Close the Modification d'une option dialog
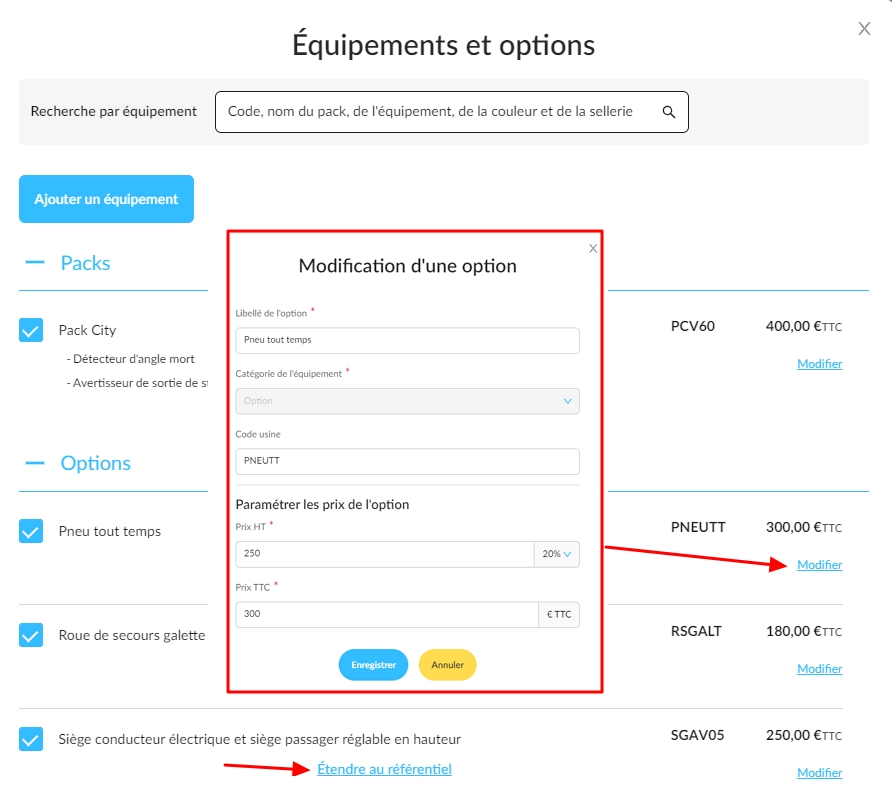 593,249
